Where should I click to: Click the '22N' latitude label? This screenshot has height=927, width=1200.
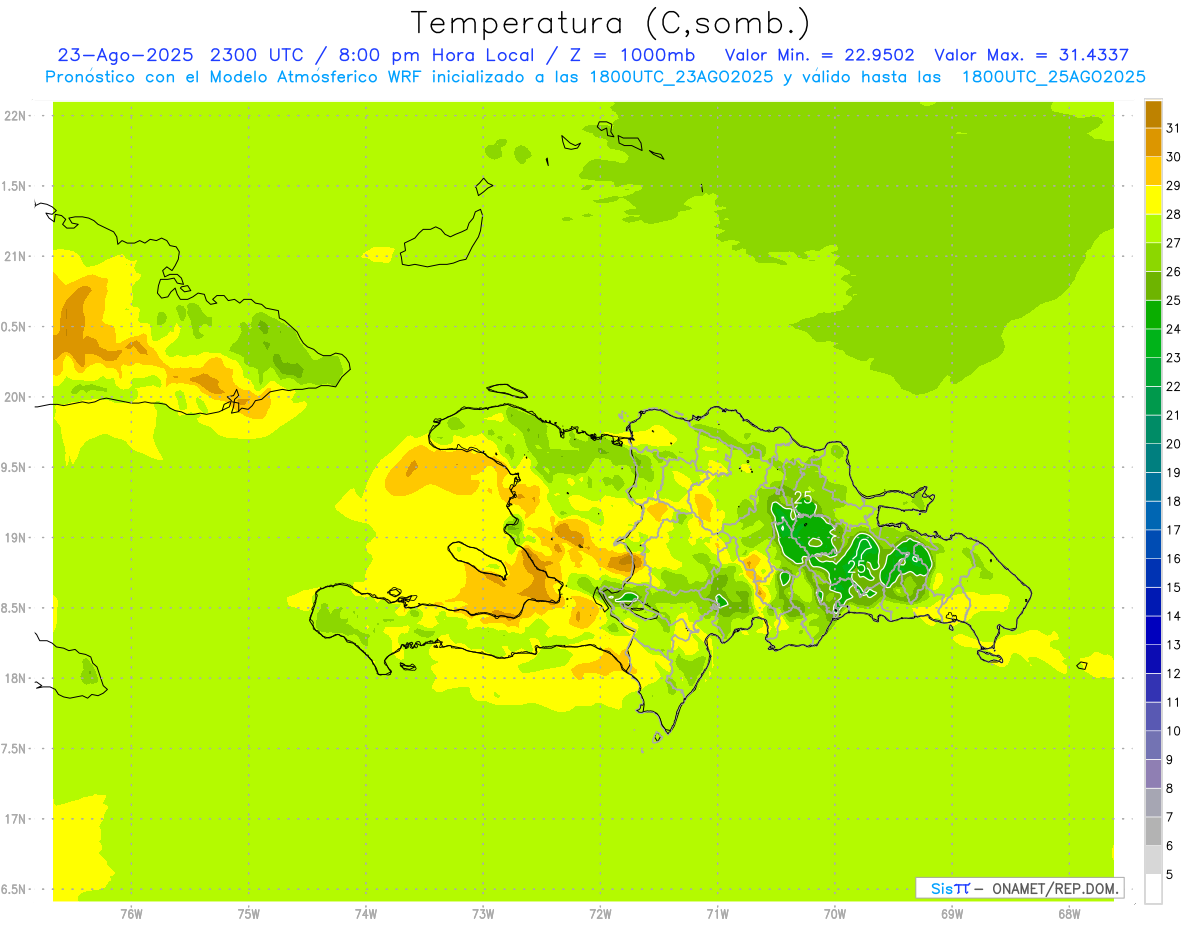(15, 115)
